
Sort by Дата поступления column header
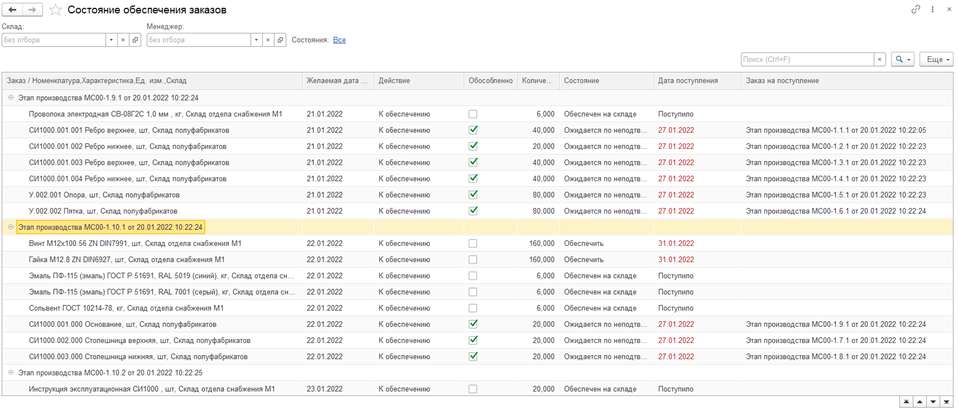[x=688, y=80]
